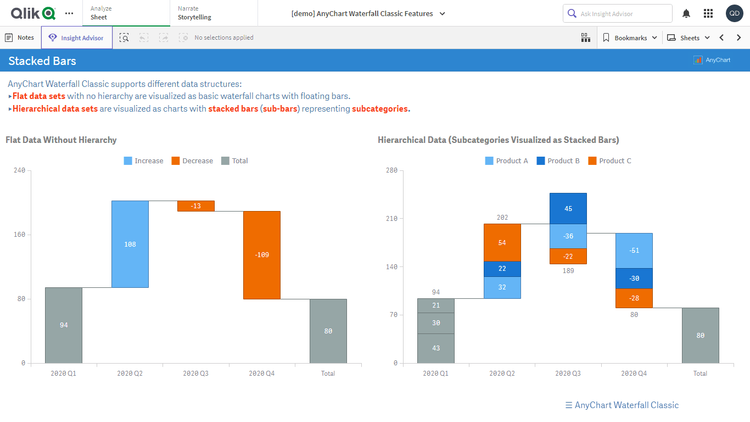Screen dimensions: 750x422
Task: Toggle Product B legend series
Action: 556,160
